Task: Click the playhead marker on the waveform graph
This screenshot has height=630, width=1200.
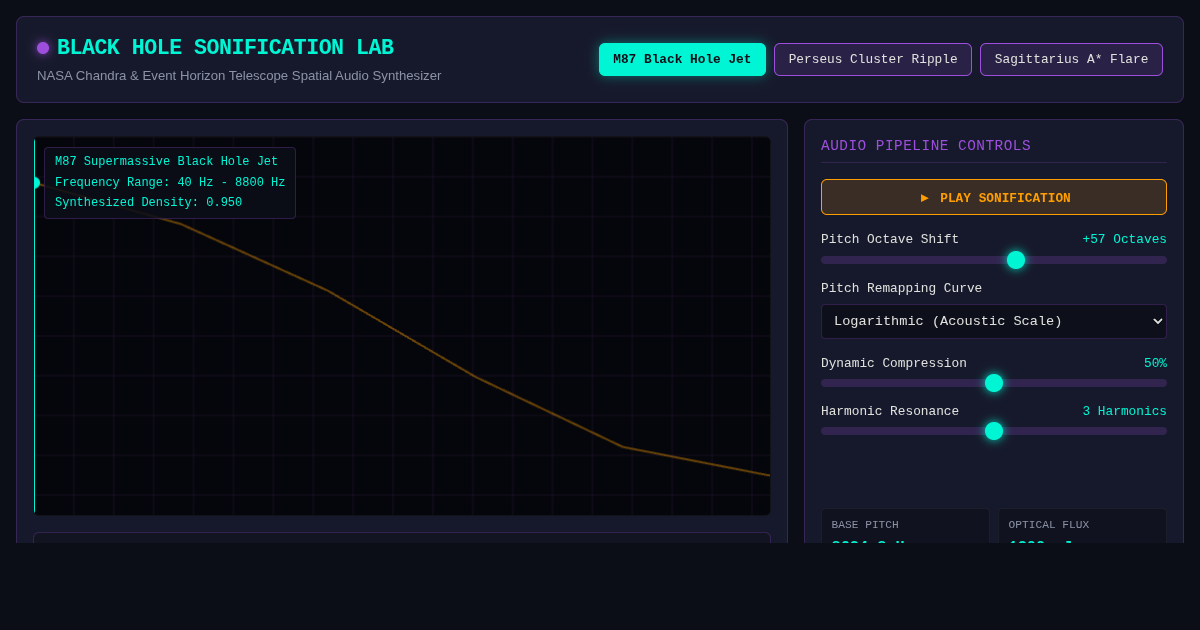Action: click(x=36, y=183)
